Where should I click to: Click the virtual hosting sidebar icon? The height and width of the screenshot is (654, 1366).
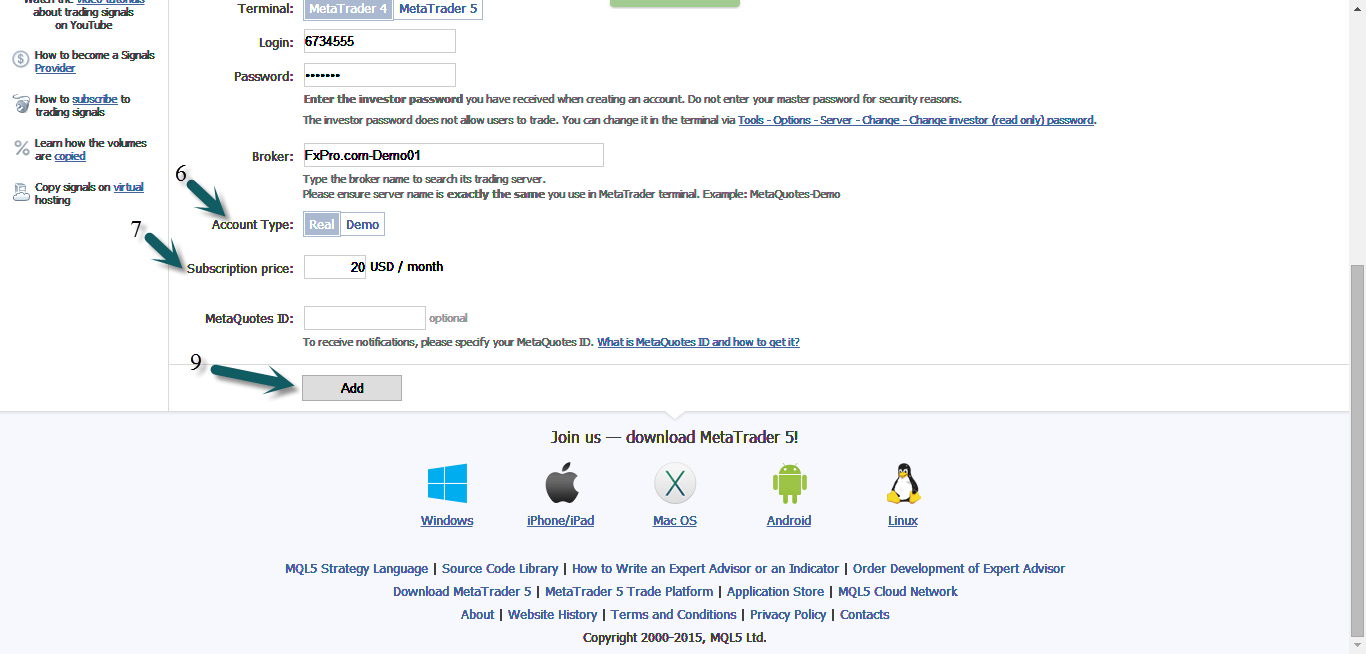pyautogui.click(x=21, y=192)
